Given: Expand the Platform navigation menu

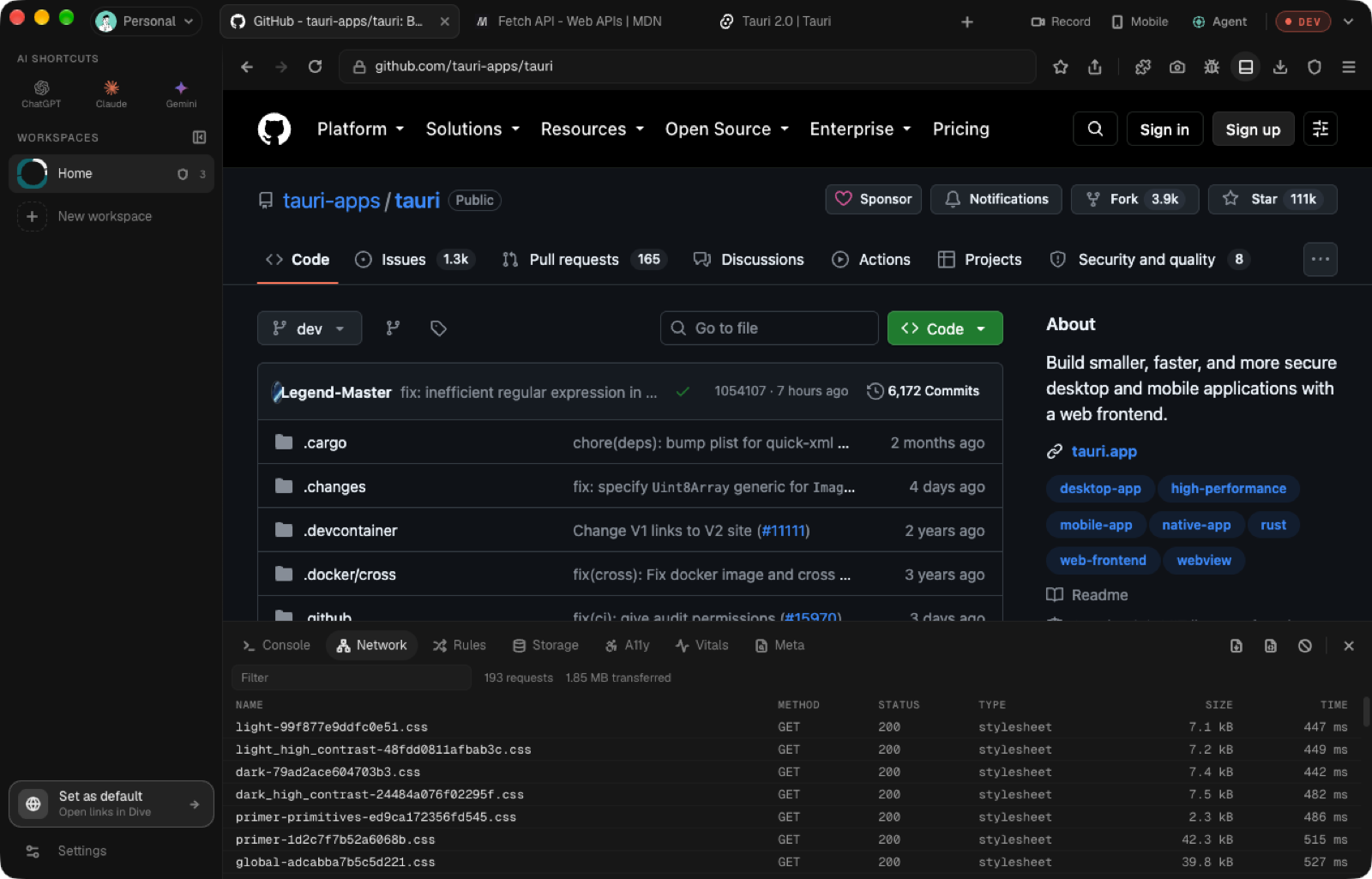Looking at the screenshot, I should (360, 129).
